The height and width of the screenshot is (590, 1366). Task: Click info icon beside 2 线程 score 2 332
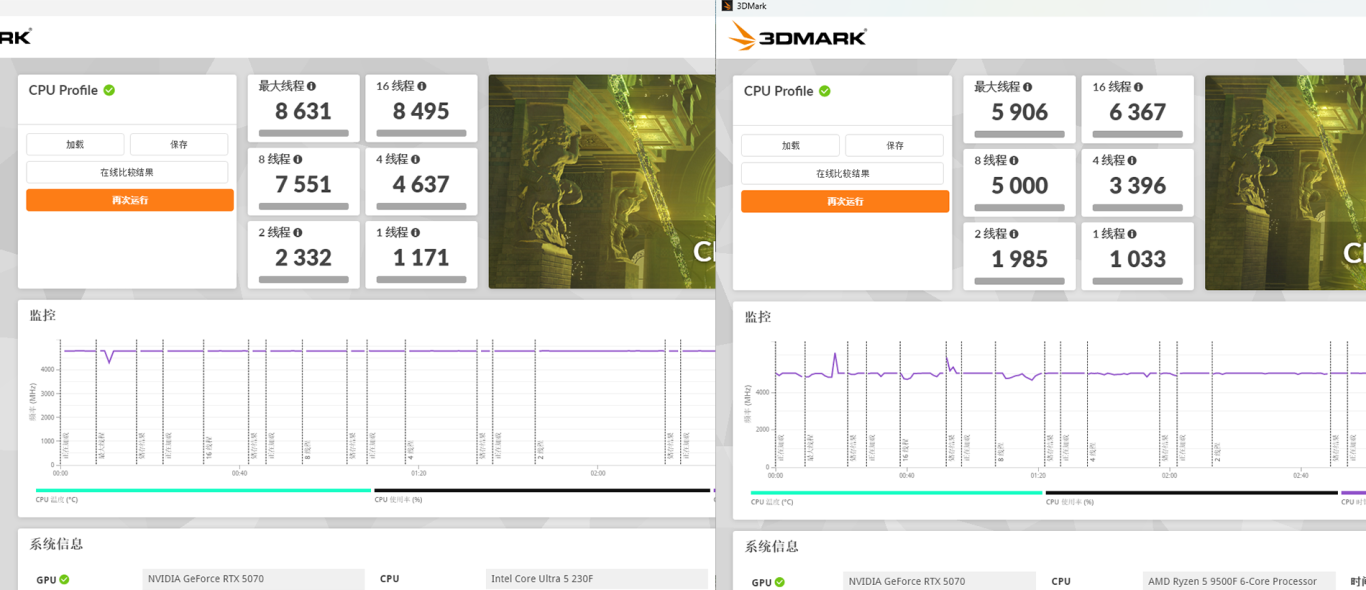point(298,233)
